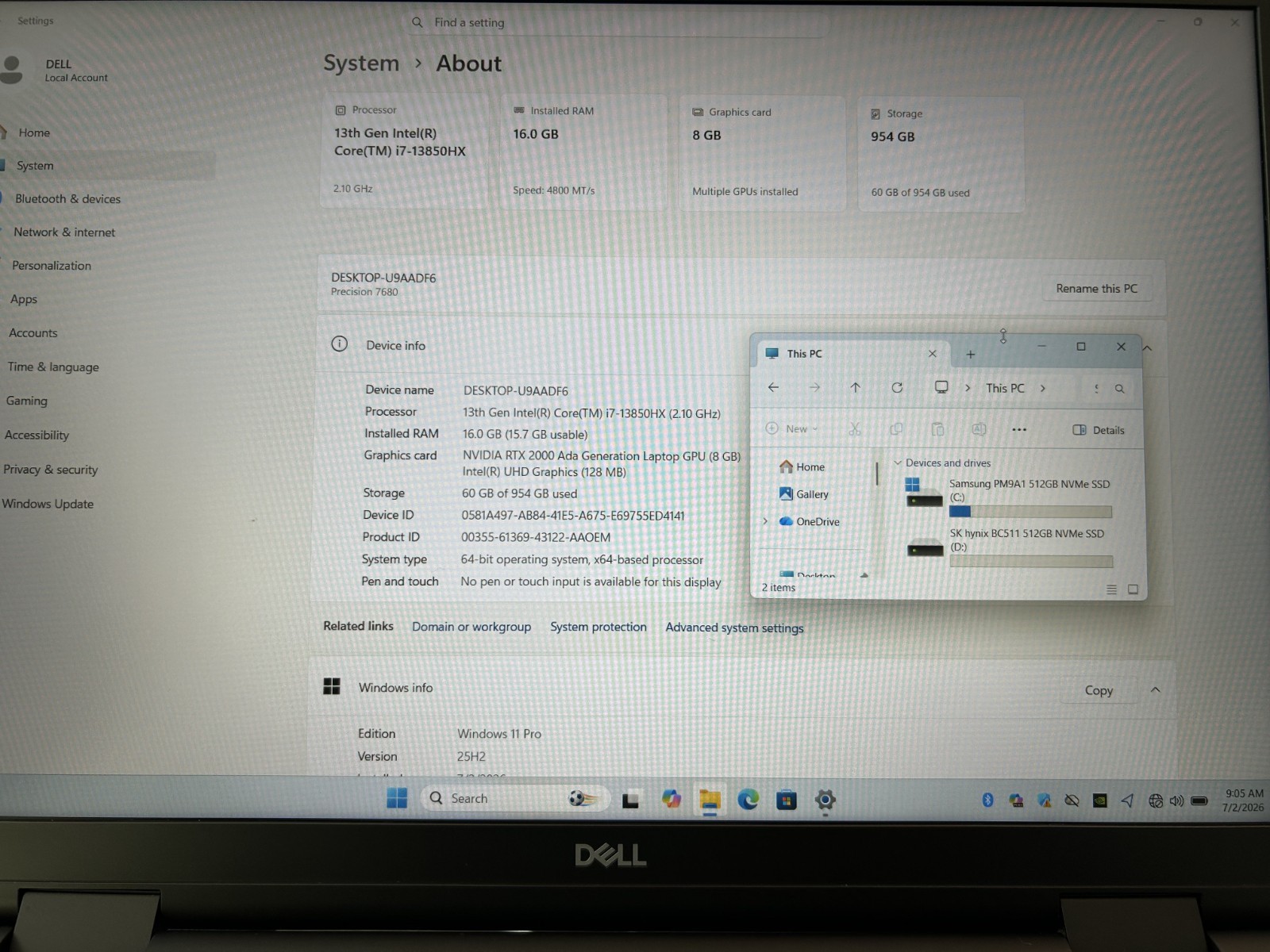Viewport: 1270px width, 952px height.
Task: Switch File Explorer to large thumbnails view
Action: pyautogui.click(x=1133, y=589)
